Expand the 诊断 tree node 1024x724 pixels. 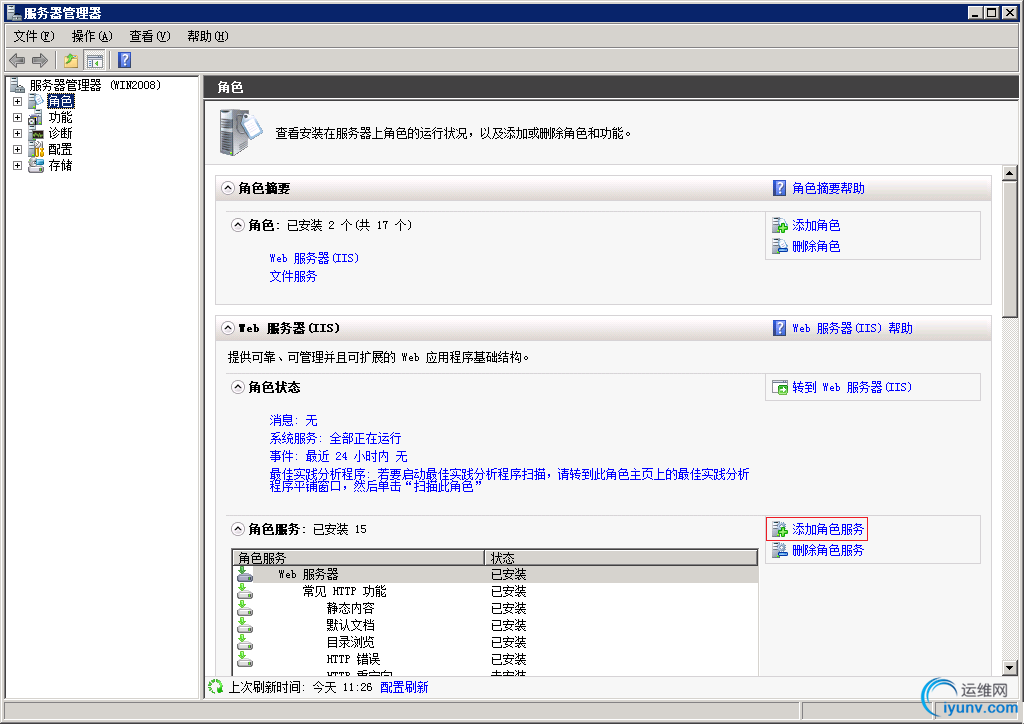[18, 134]
